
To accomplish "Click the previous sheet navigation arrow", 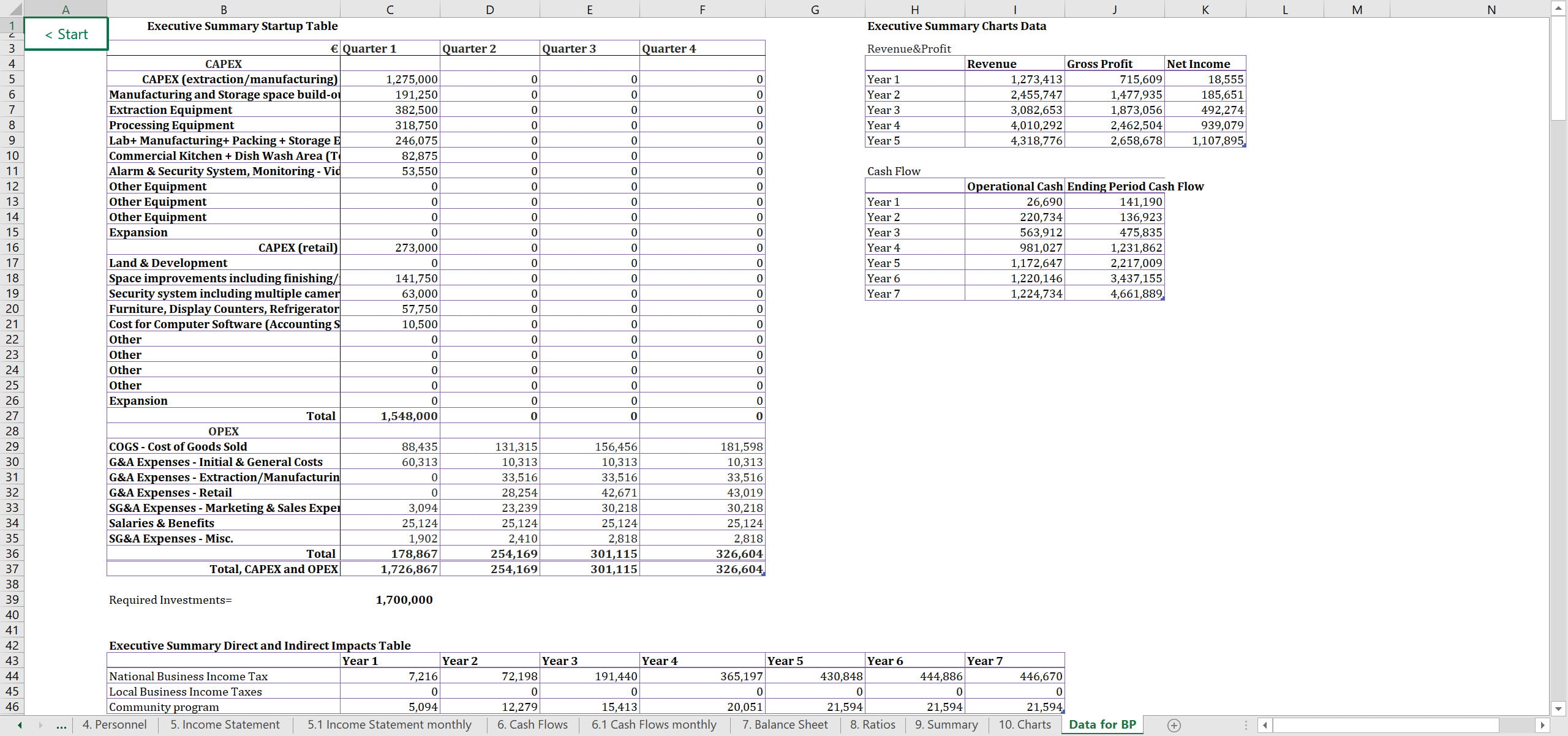I will point(20,726).
